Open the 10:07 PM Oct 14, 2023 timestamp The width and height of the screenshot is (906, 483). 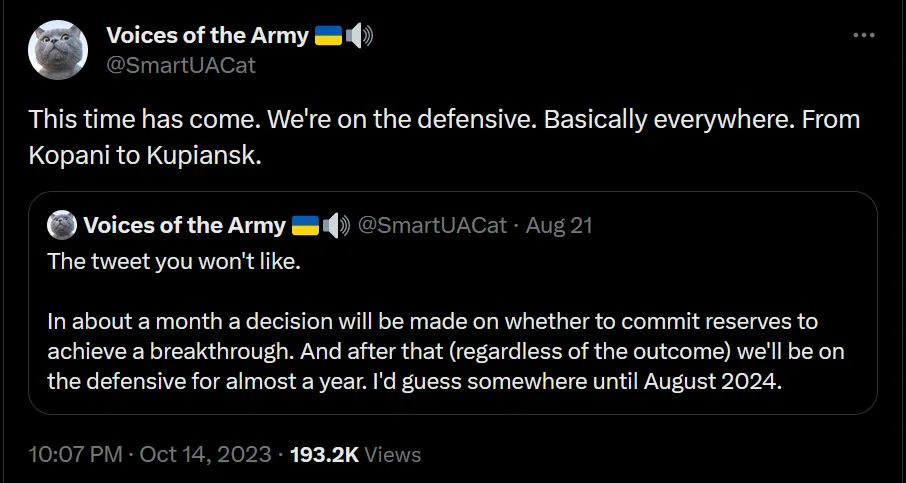[x=151, y=454]
